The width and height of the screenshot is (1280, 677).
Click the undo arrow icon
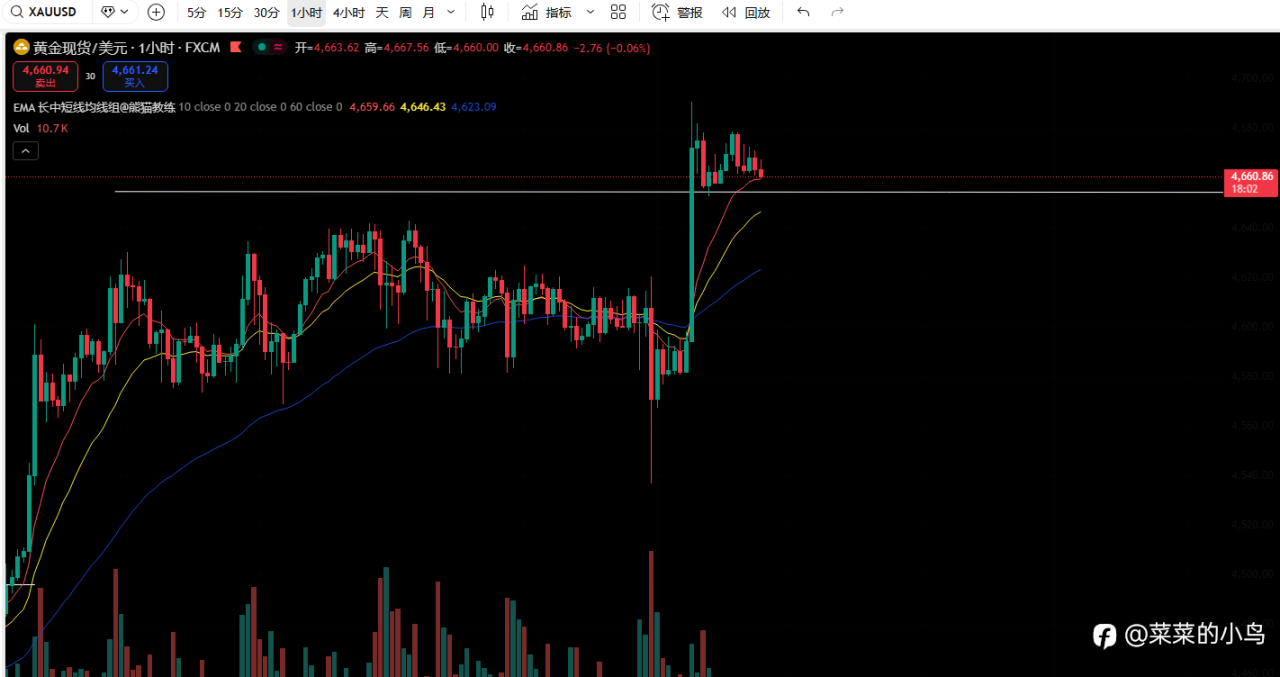tap(803, 12)
